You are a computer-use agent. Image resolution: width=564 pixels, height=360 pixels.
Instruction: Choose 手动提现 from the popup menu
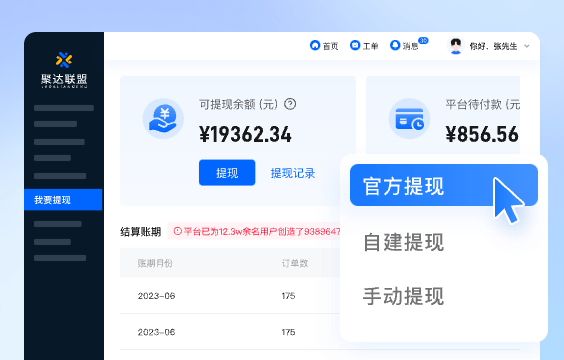tap(403, 296)
